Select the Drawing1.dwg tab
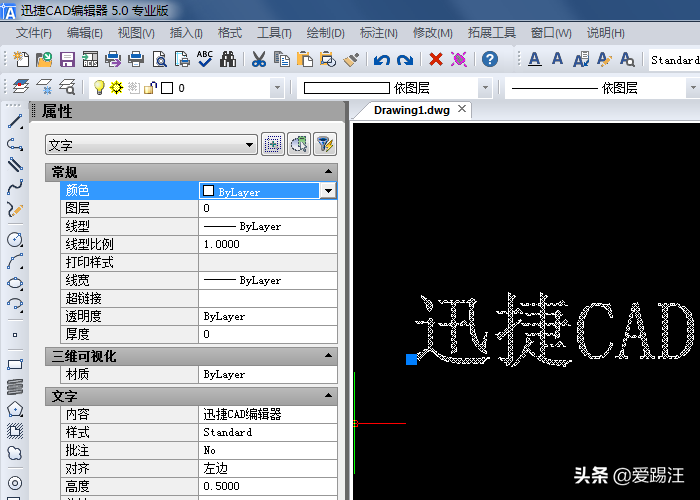The height and width of the screenshot is (500, 700). pyautogui.click(x=411, y=110)
